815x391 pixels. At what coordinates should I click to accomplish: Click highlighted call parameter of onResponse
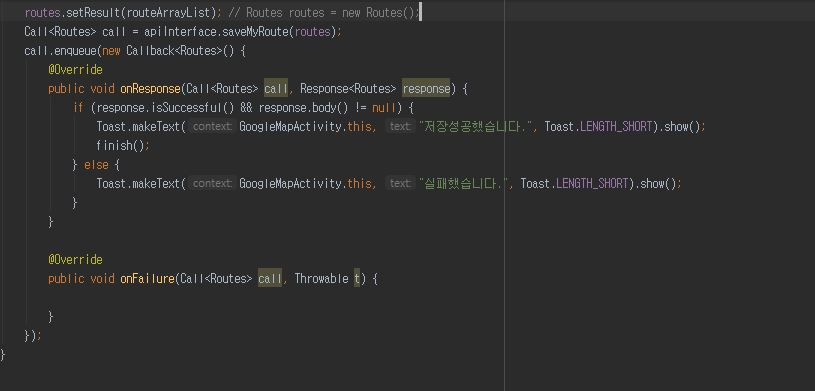tap(275, 88)
